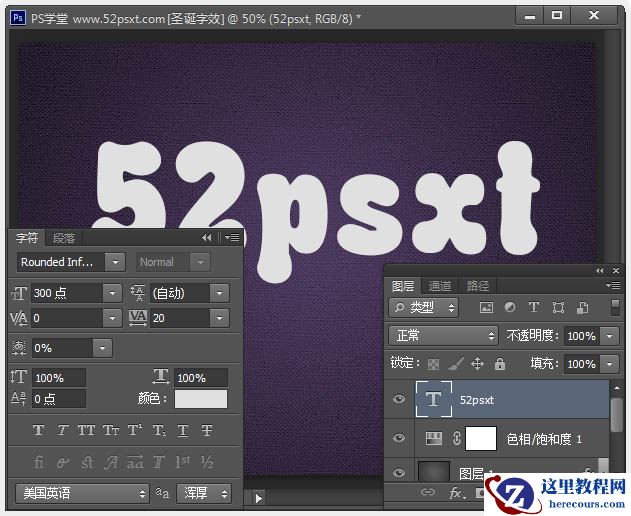The image size is (631, 516).
Task: Open the 类型 layer filter dropdown
Action: pyautogui.click(x=424, y=308)
